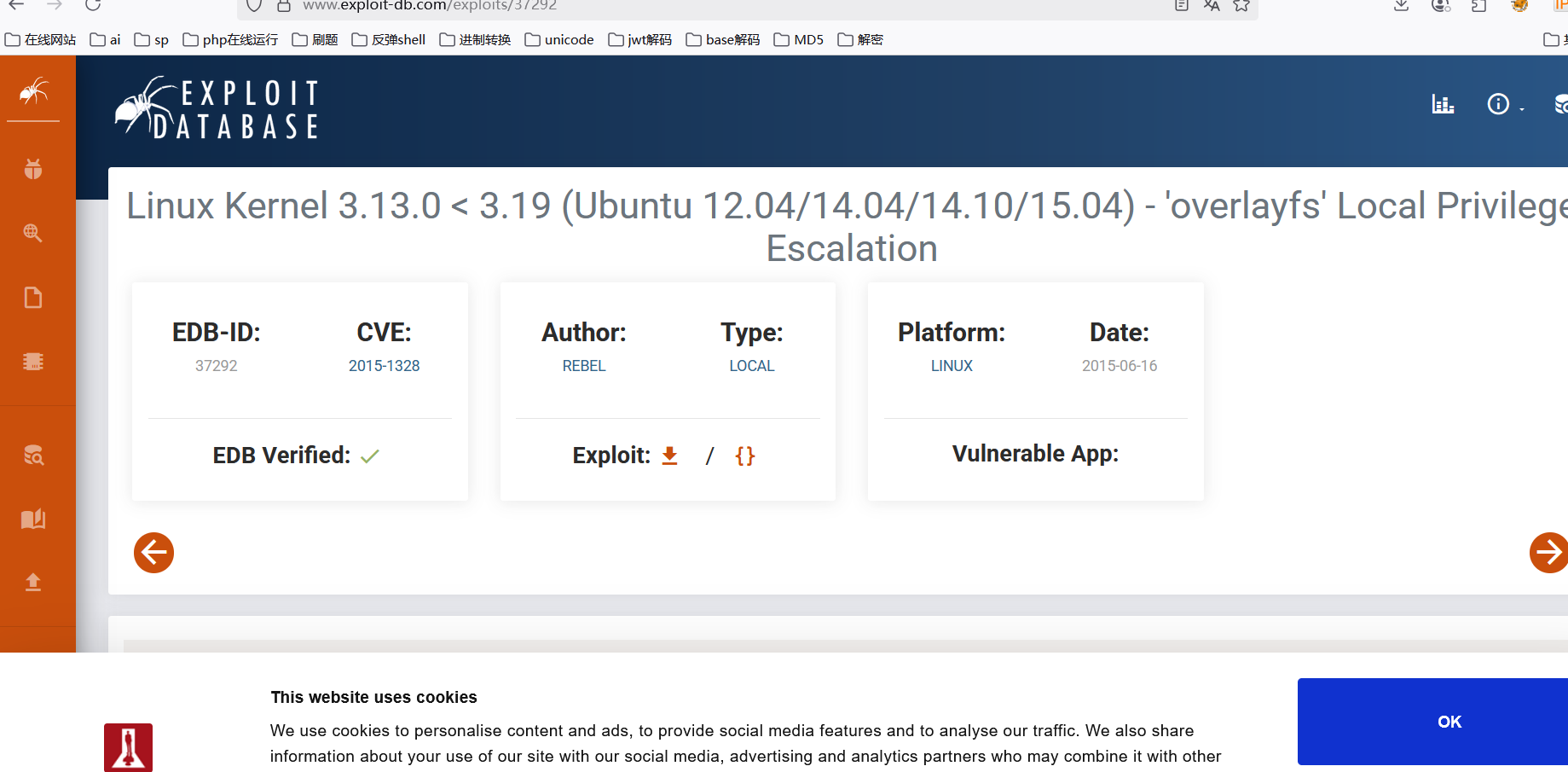Click the browser back arrow
The image size is (1568, 772).
(x=16, y=5)
